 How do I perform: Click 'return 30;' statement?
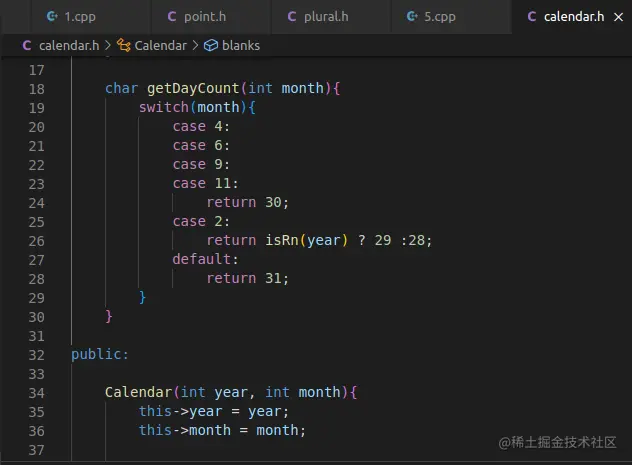point(247,202)
